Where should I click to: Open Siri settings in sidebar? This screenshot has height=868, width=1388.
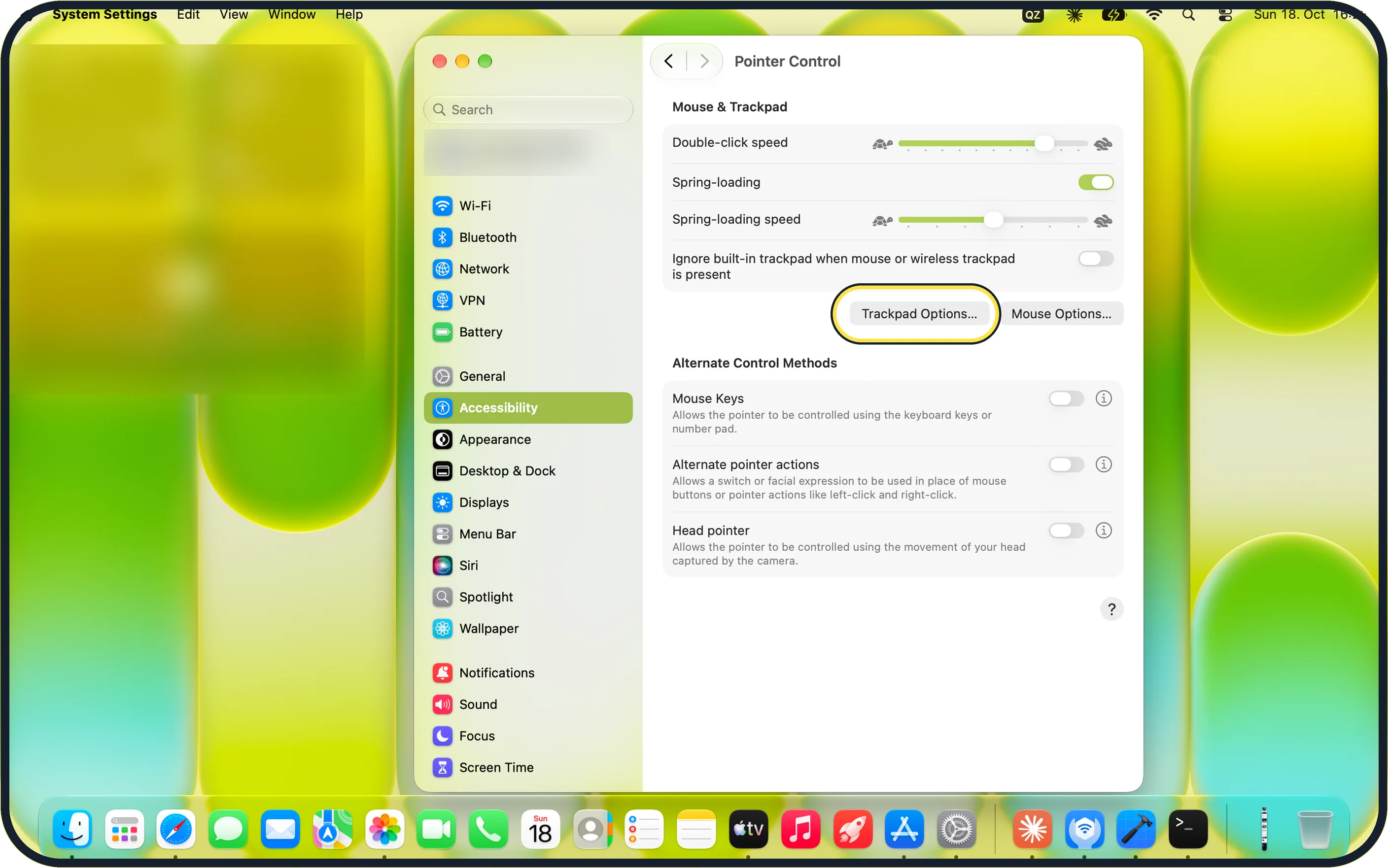point(528,566)
